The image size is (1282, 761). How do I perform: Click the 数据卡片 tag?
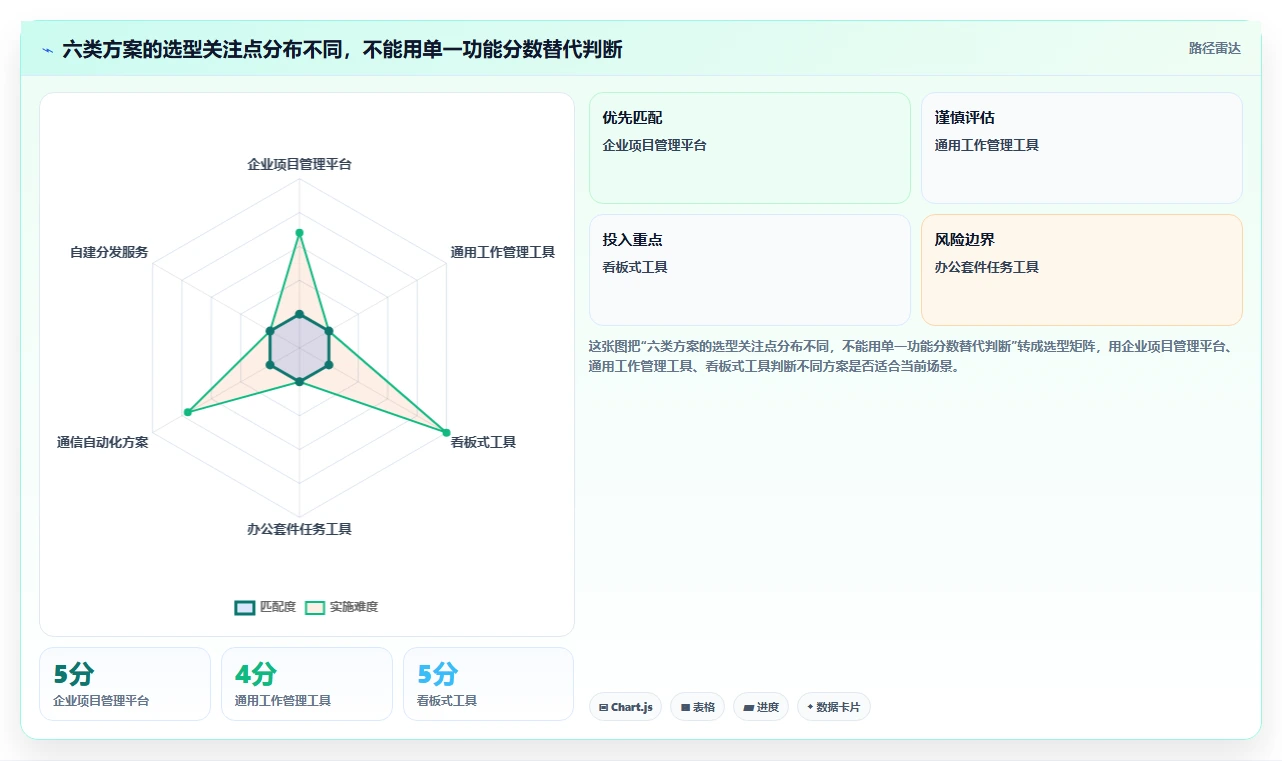(x=834, y=707)
